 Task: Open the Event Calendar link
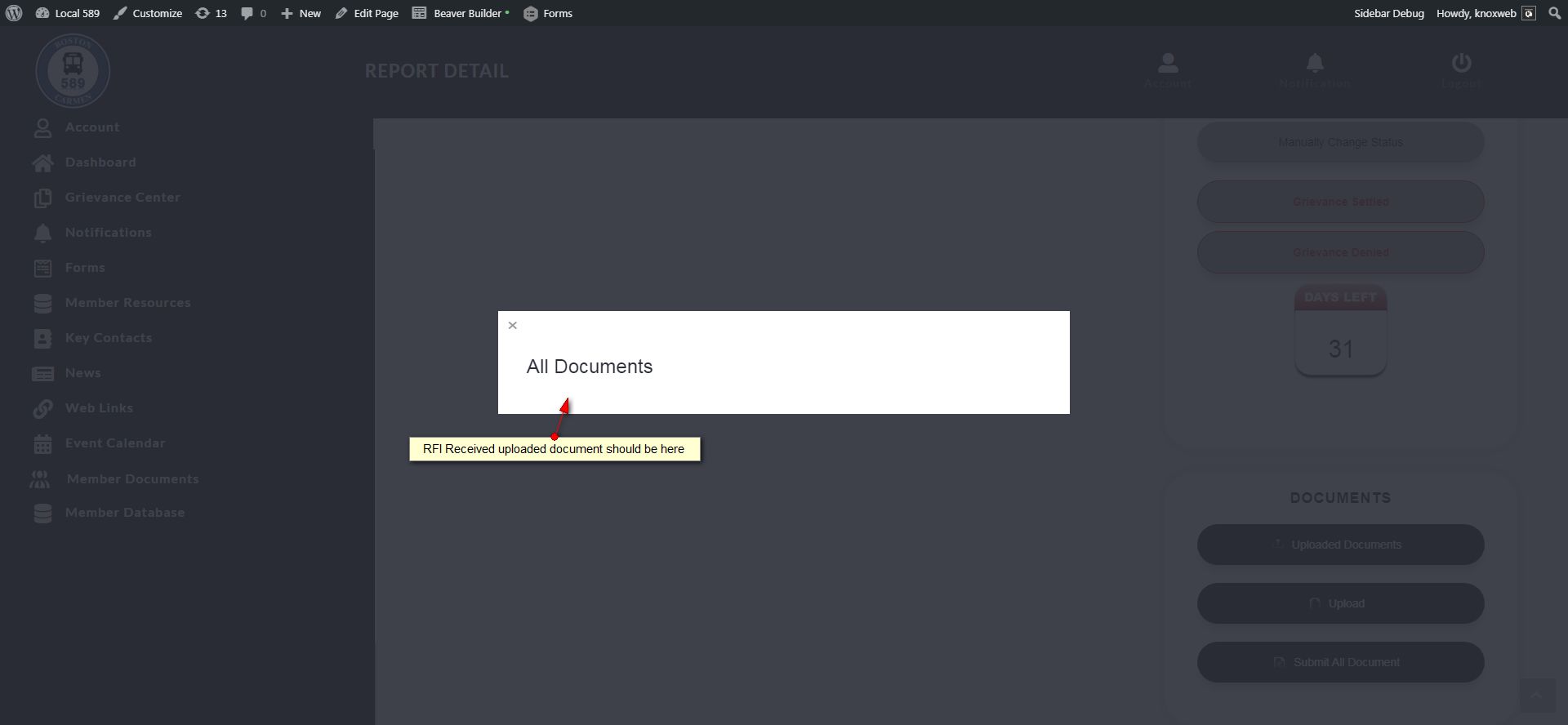point(115,443)
